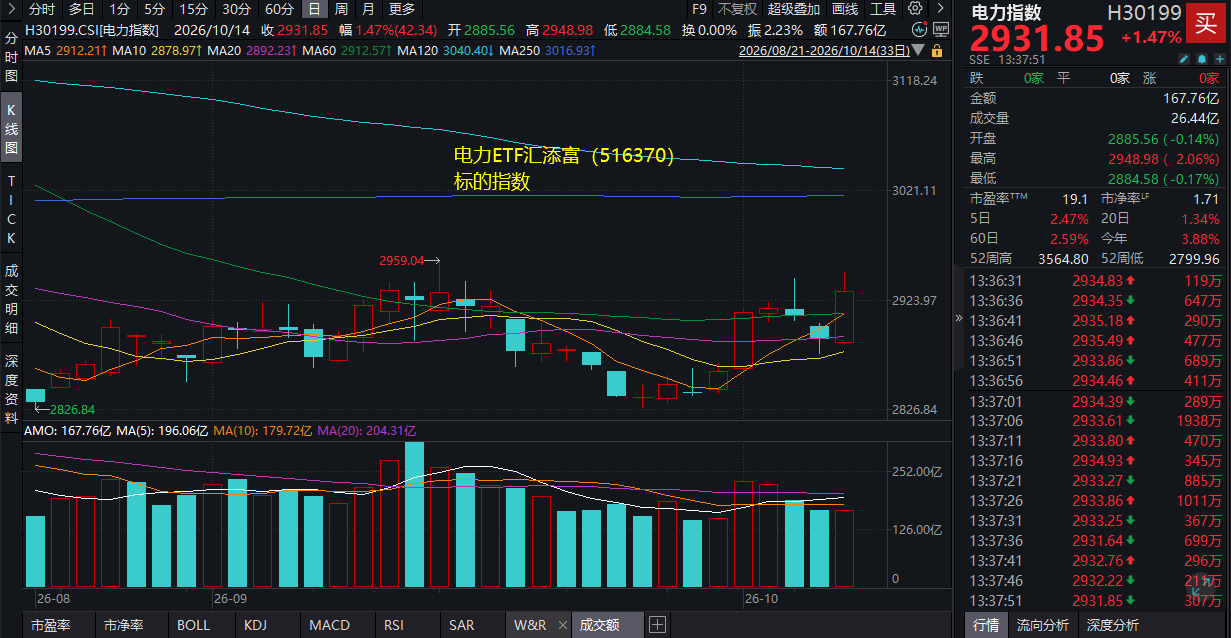
Task: Set a price alert via bell icon
Action: pos(1202,59)
